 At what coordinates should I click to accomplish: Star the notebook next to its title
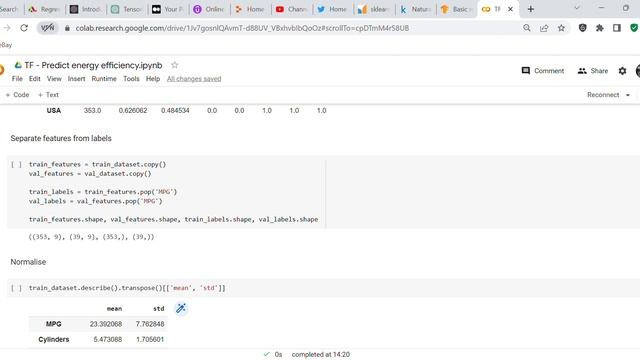point(175,65)
